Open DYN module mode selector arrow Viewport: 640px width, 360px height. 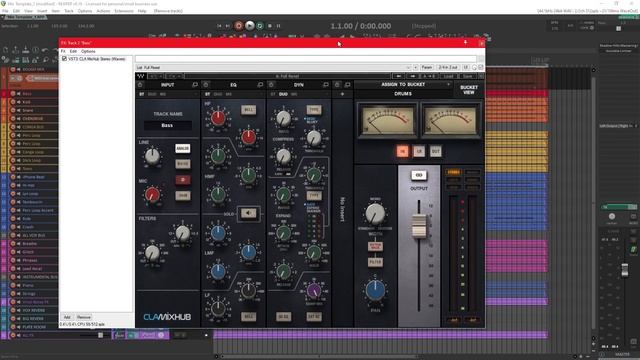point(326,94)
